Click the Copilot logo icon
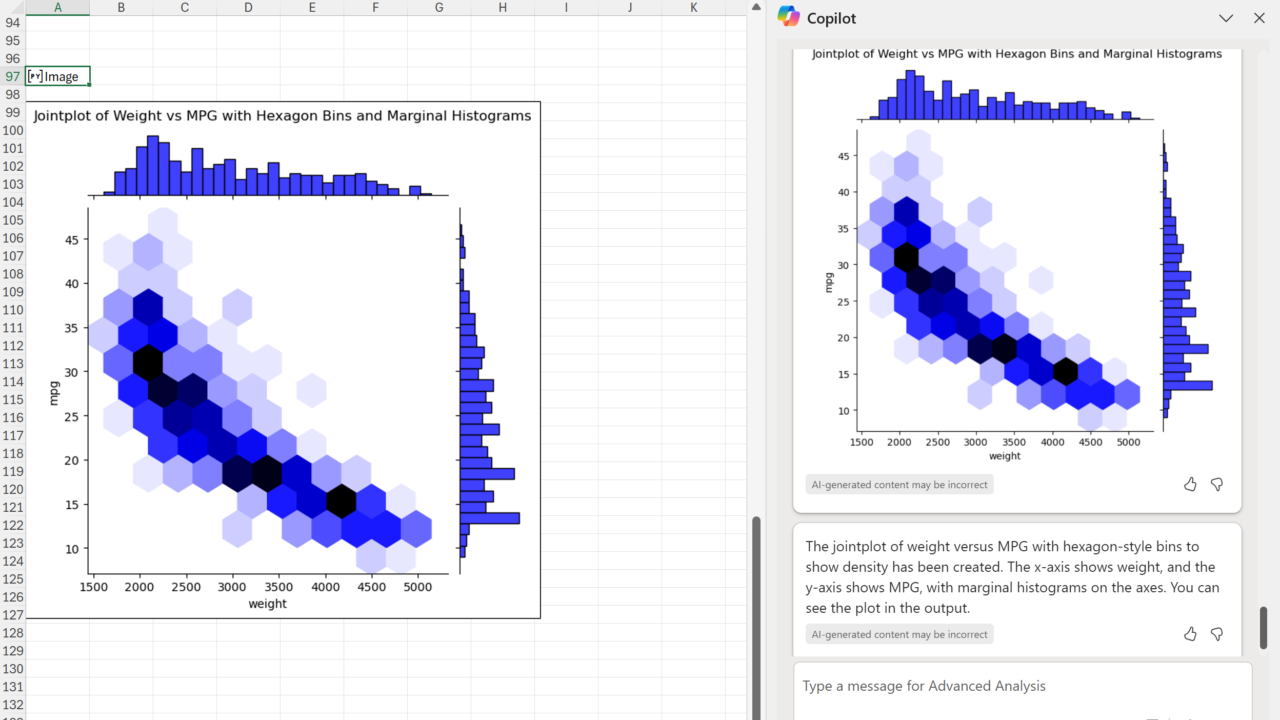Image resolution: width=1280 pixels, height=720 pixels. click(789, 17)
